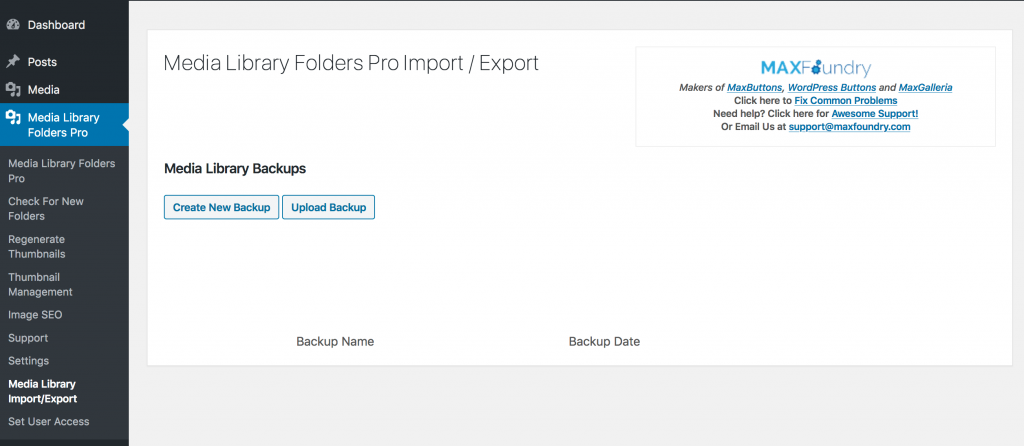Open the Fix Common Problems link
The image size is (1024, 446).
pyautogui.click(x=846, y=101)
